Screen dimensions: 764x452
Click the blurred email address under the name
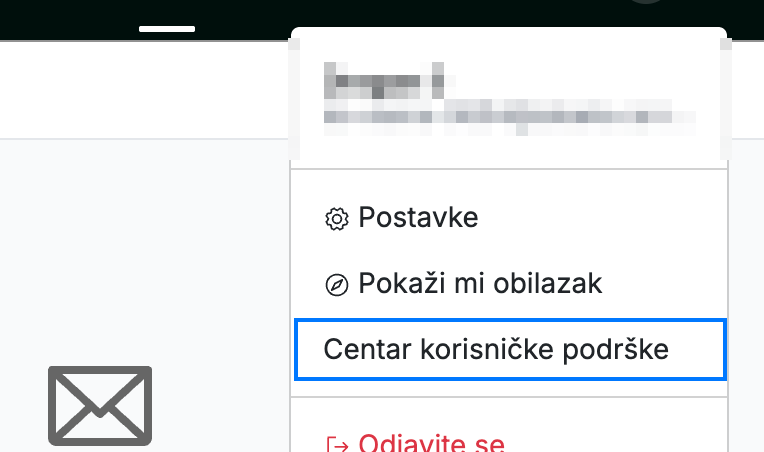click(510, 117)
